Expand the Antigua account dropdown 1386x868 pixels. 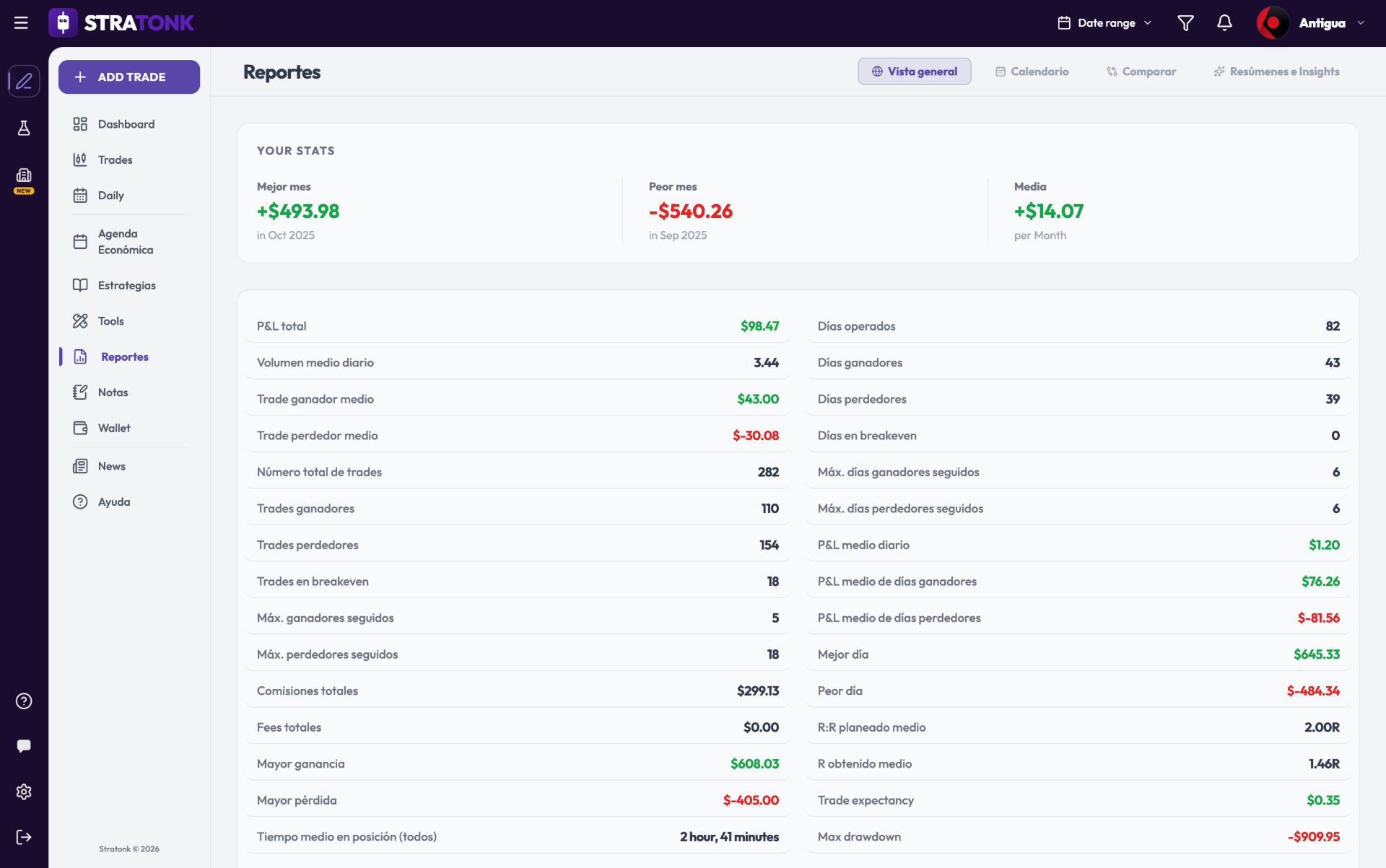coord(1312,23)
